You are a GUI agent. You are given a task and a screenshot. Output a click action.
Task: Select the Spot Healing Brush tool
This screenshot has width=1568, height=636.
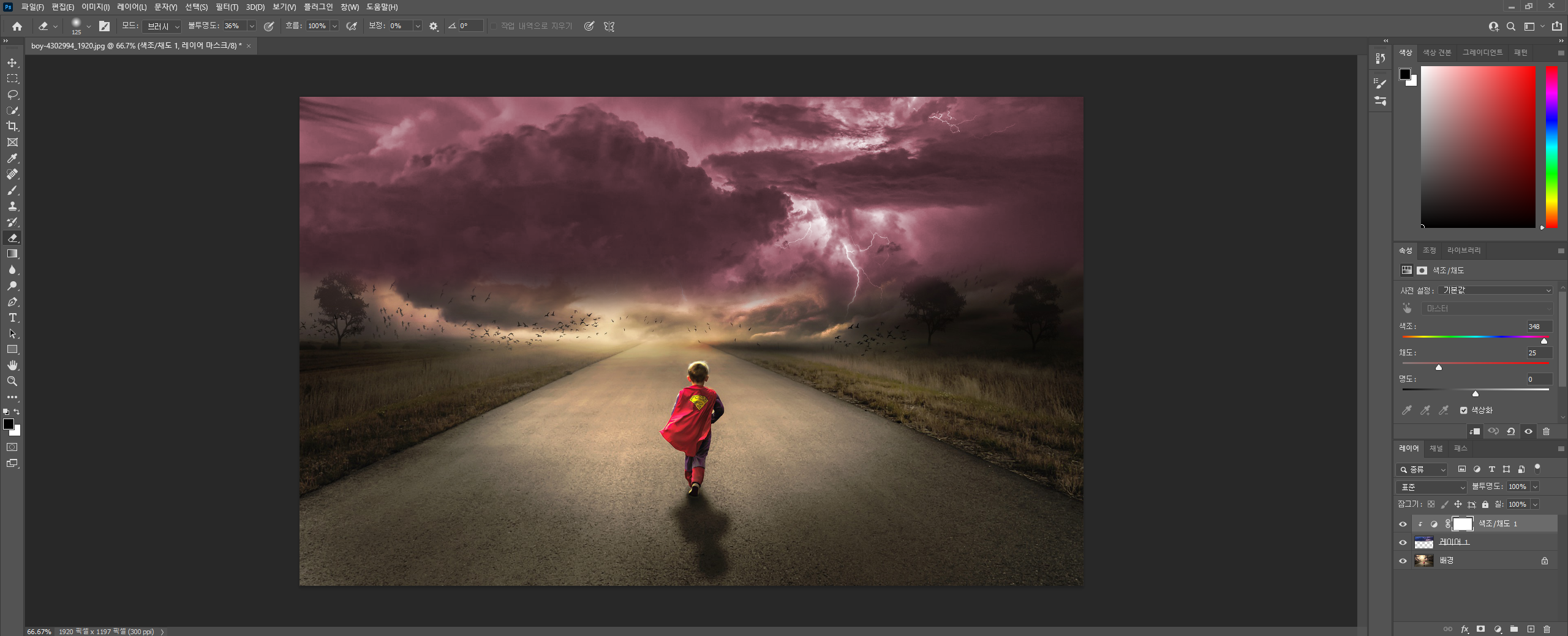[12, 174]
